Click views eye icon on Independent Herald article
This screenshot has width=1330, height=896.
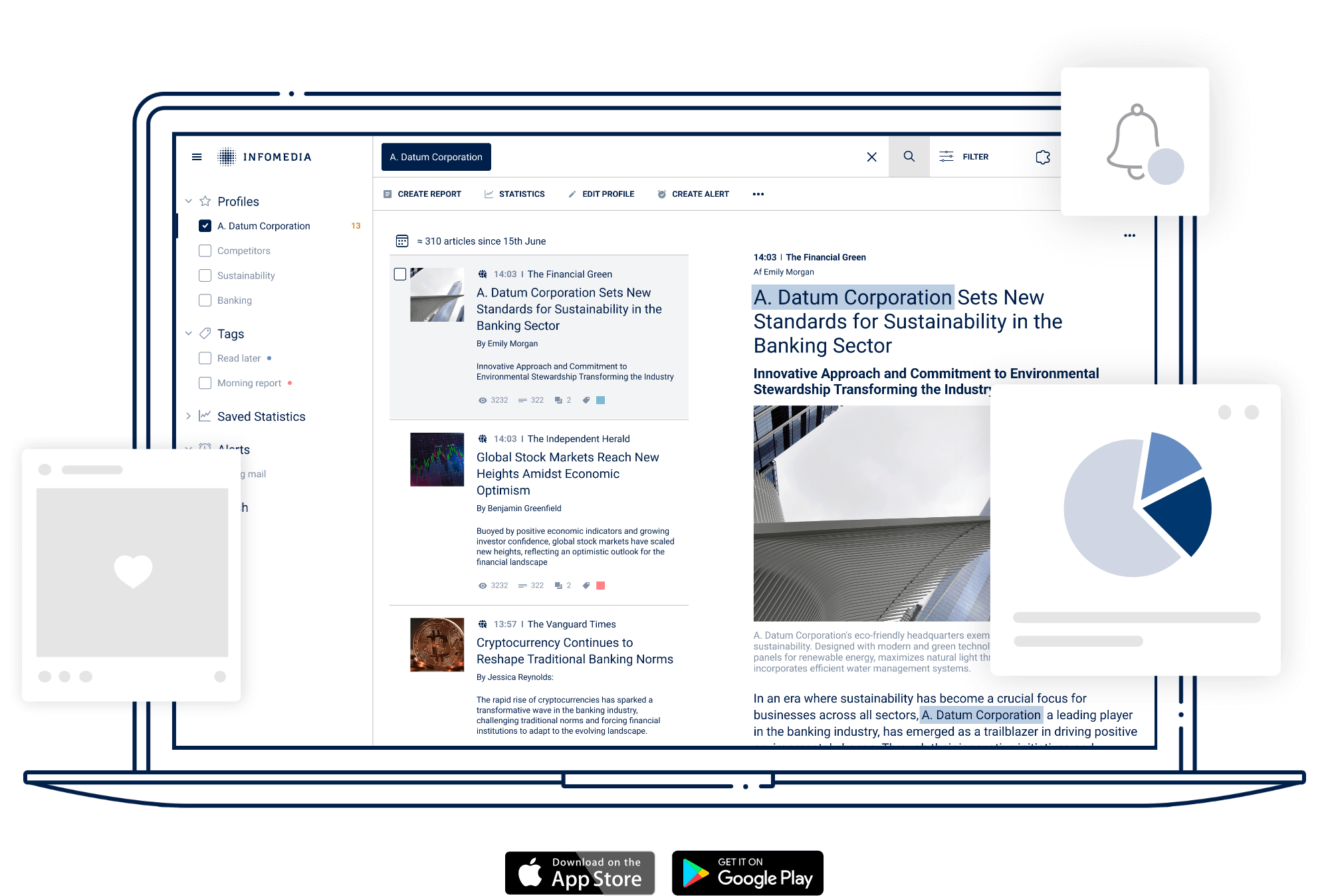tap(483, 586)
